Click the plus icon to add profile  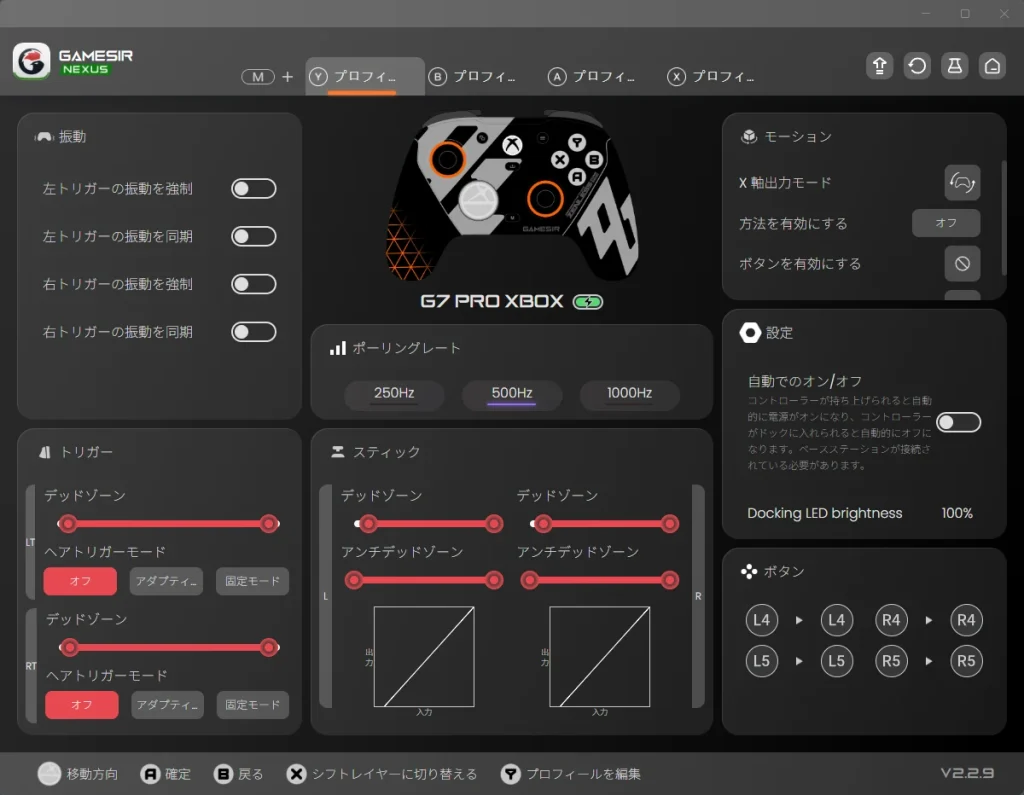click(288, 77)
